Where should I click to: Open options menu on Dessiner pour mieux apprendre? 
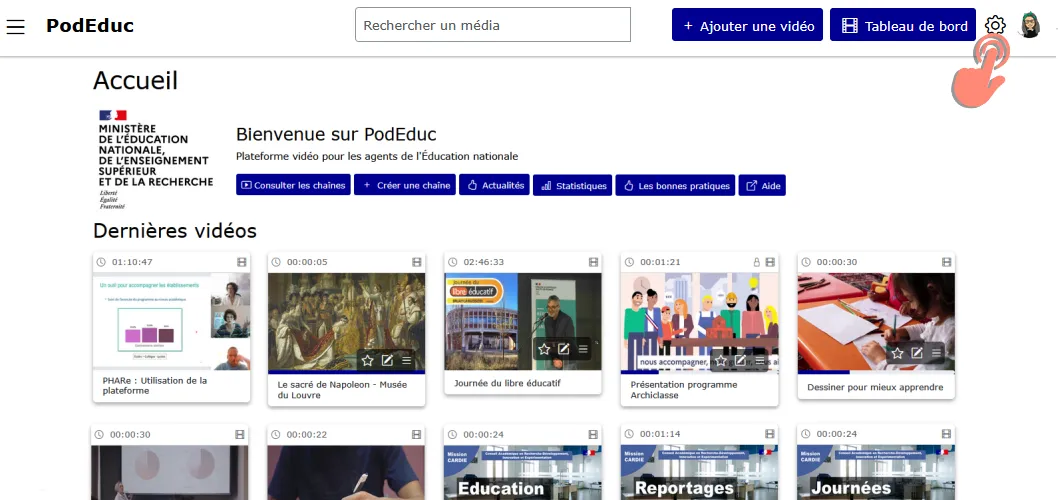click(937, 353)
